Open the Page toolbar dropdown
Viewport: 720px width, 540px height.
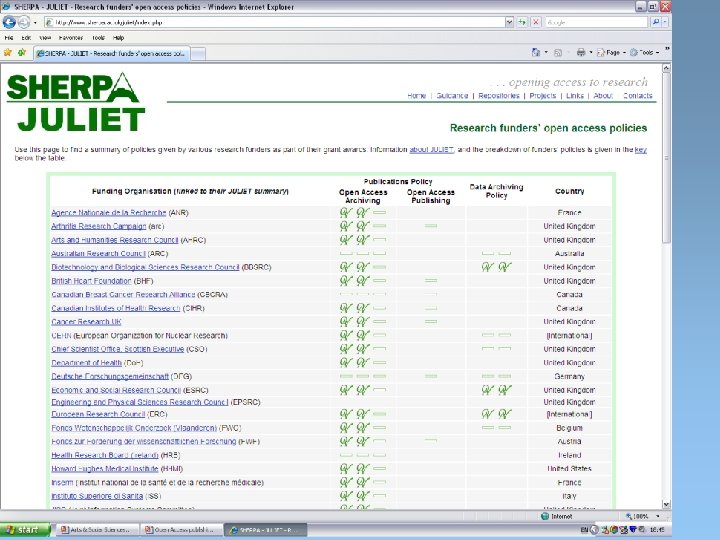click(611, 52)
